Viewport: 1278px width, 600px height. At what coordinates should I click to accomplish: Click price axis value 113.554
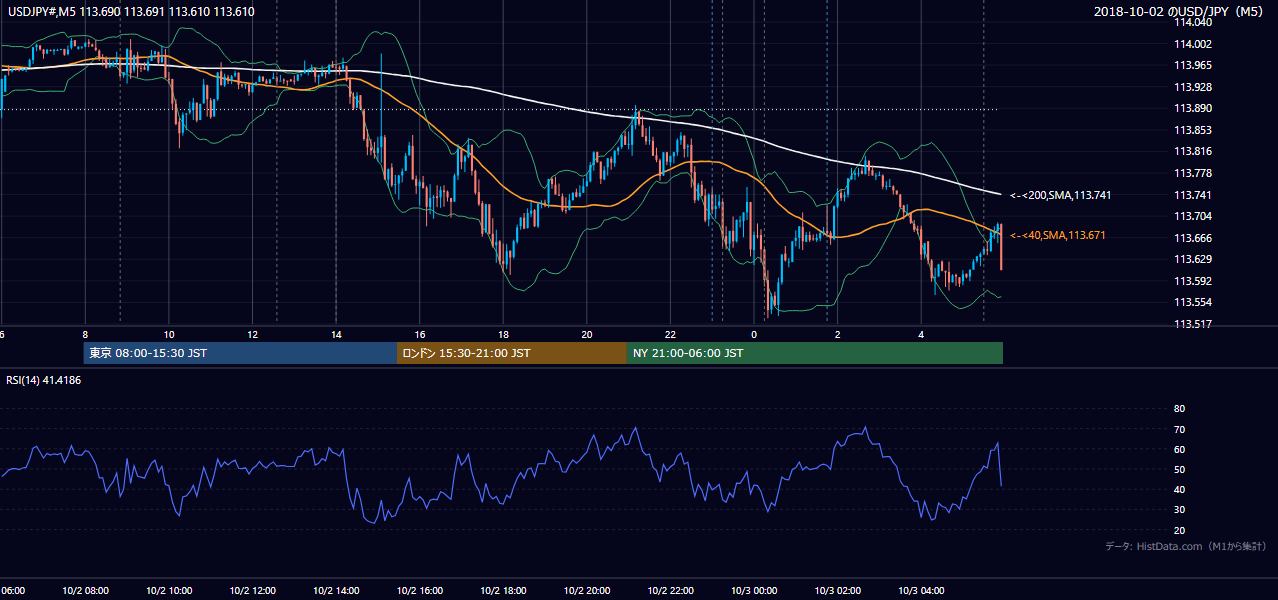point(1192,302)
